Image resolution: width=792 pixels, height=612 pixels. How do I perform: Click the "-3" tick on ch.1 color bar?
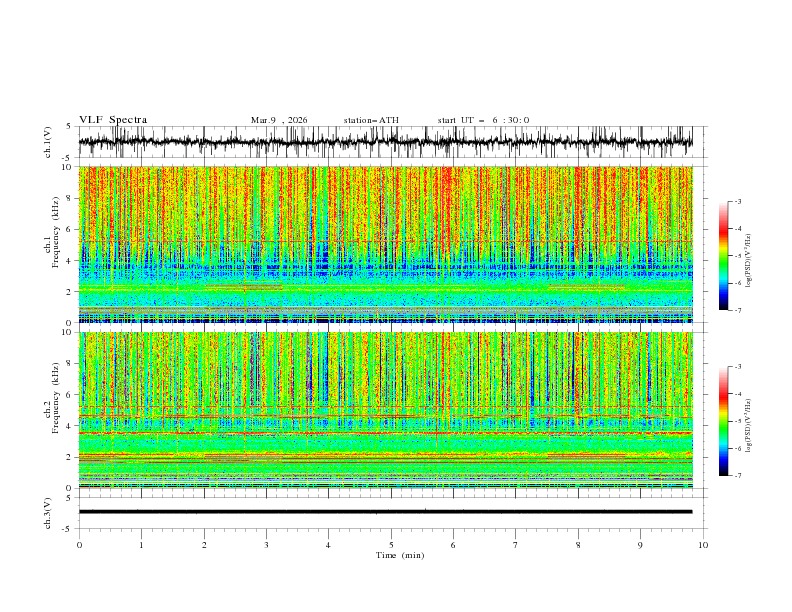coord(738,201)
